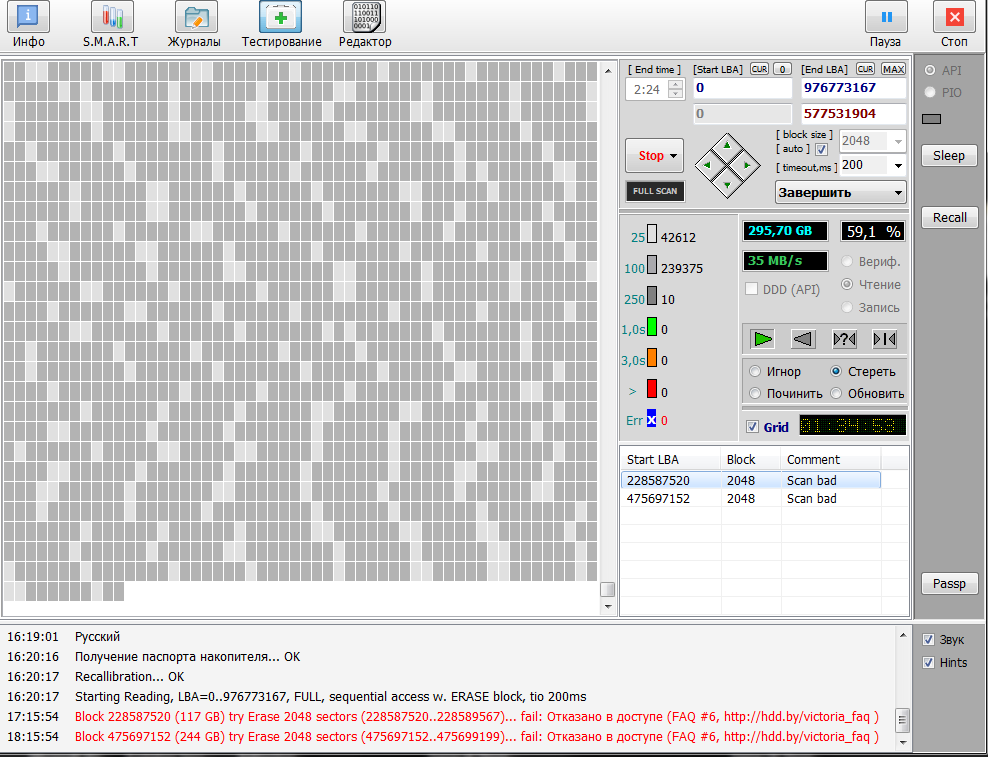Click the Sleep button

(x=949, y=155)
